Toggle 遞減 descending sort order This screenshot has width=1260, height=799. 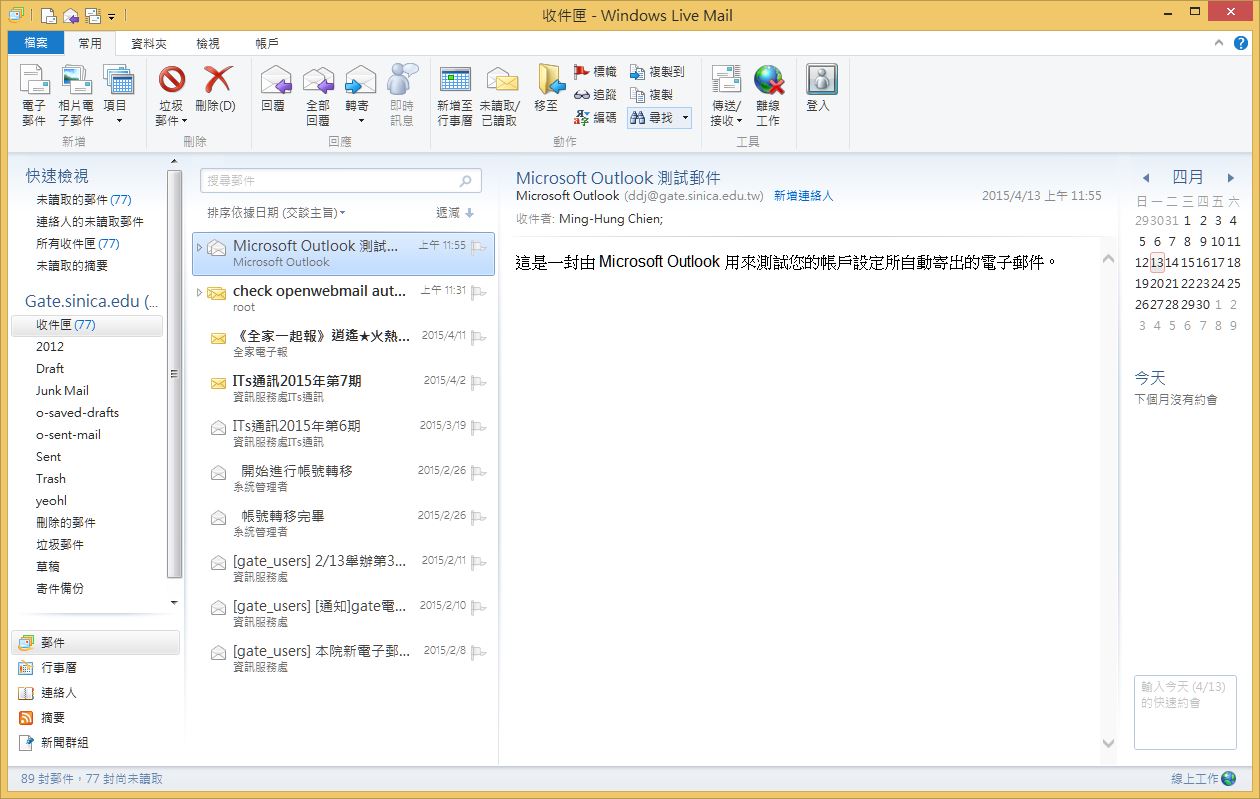pyautogui.click(x=455, y=212)
